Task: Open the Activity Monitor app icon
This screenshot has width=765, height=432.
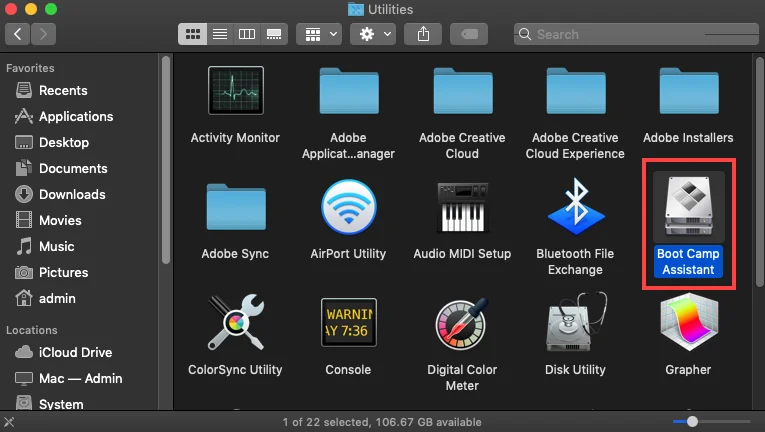Action: pyautogui.click(x=235, y=90)
